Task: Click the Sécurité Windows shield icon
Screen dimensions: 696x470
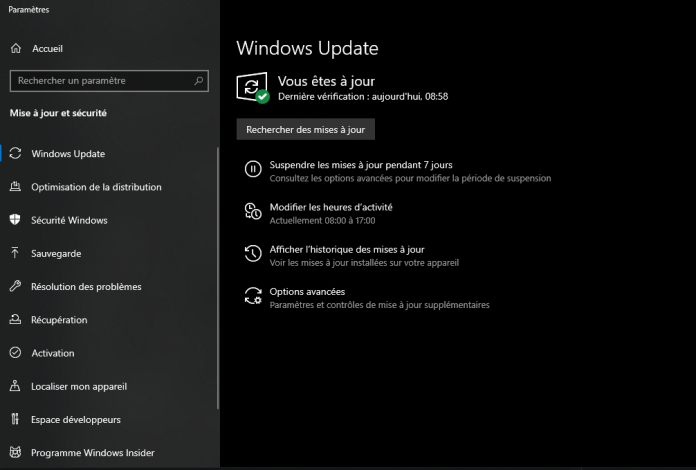Action: (x=15, y=220)
